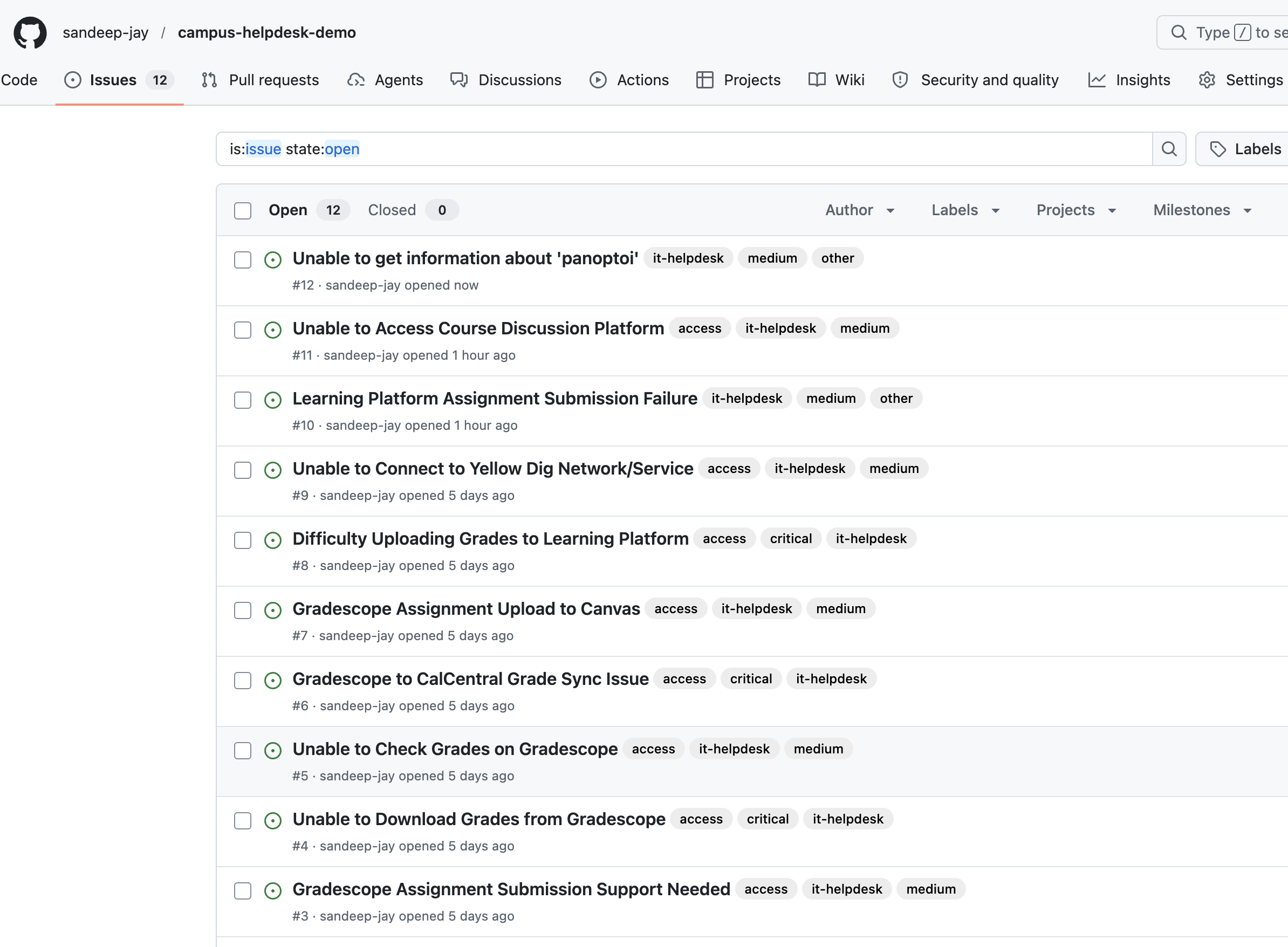
Task: Click 'critical' label on issue #6
Action: tap(751, 679)
